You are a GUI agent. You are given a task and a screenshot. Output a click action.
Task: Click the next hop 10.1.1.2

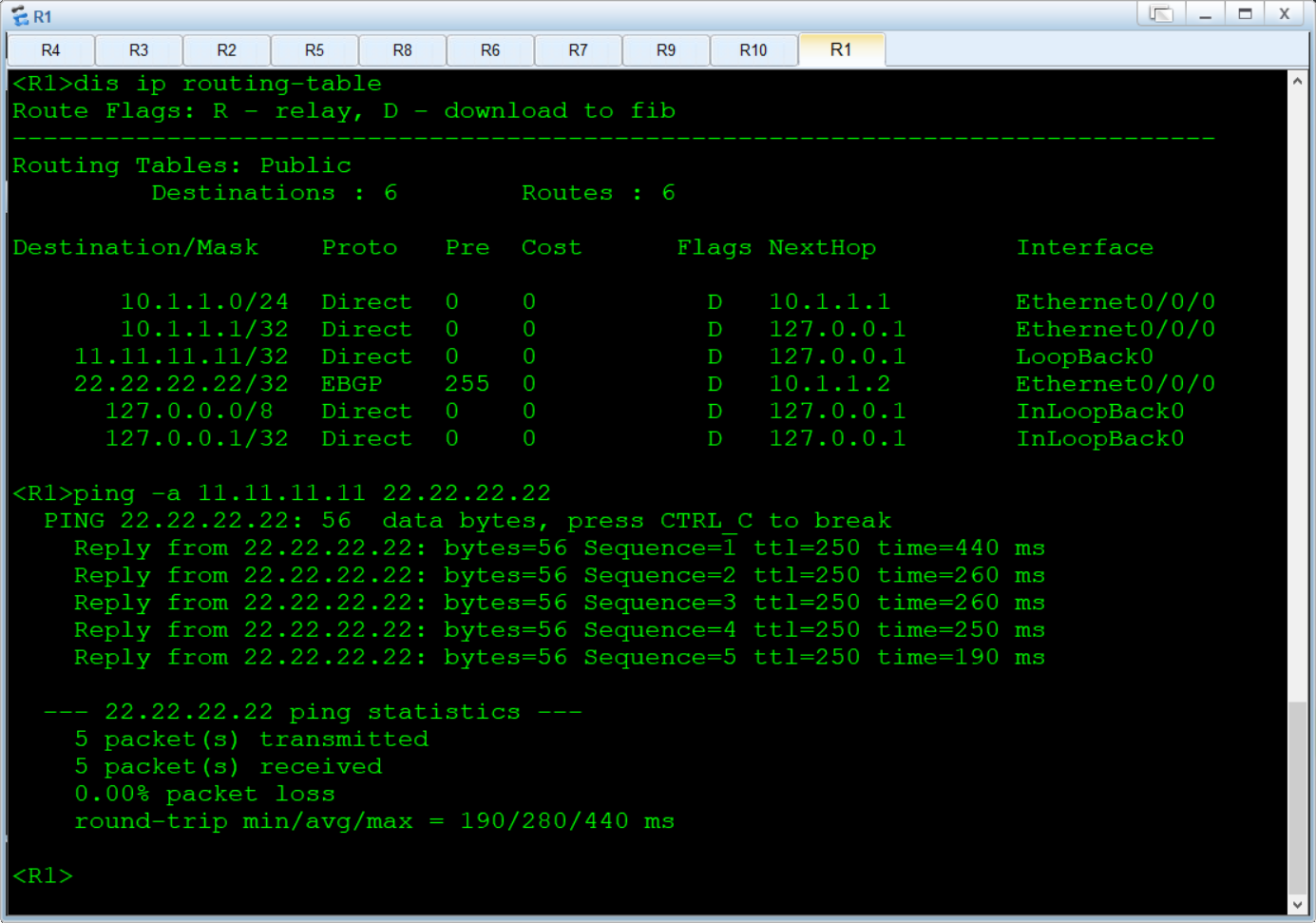pos(830,384)
